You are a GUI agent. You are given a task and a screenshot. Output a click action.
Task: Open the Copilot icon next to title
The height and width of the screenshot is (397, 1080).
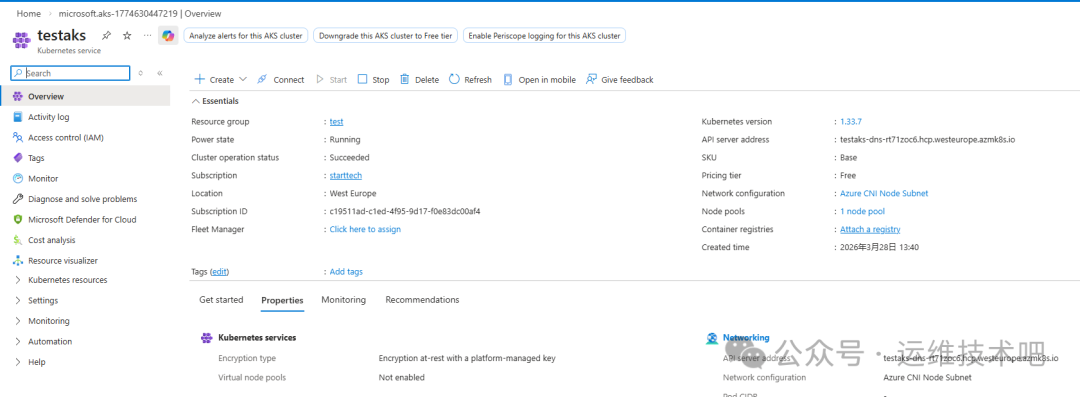[x=168, y=35]
